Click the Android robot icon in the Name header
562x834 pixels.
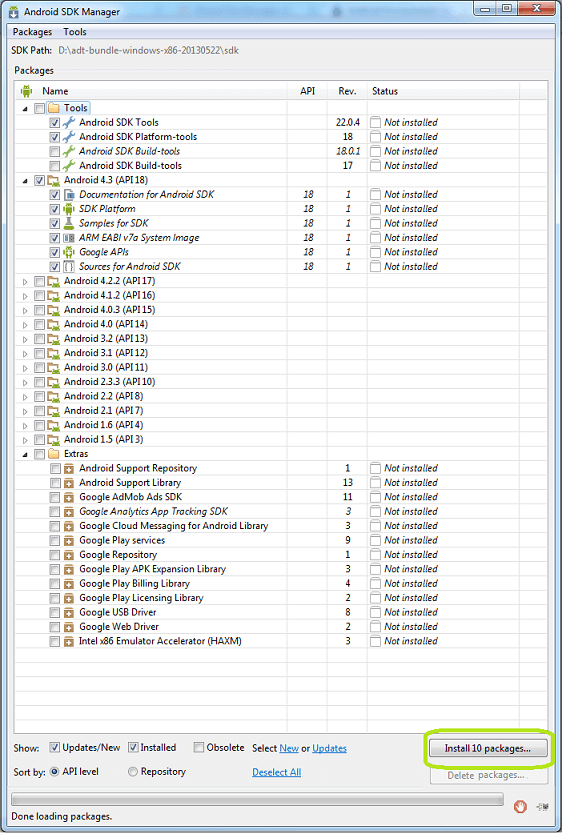(x=27, y=91)
